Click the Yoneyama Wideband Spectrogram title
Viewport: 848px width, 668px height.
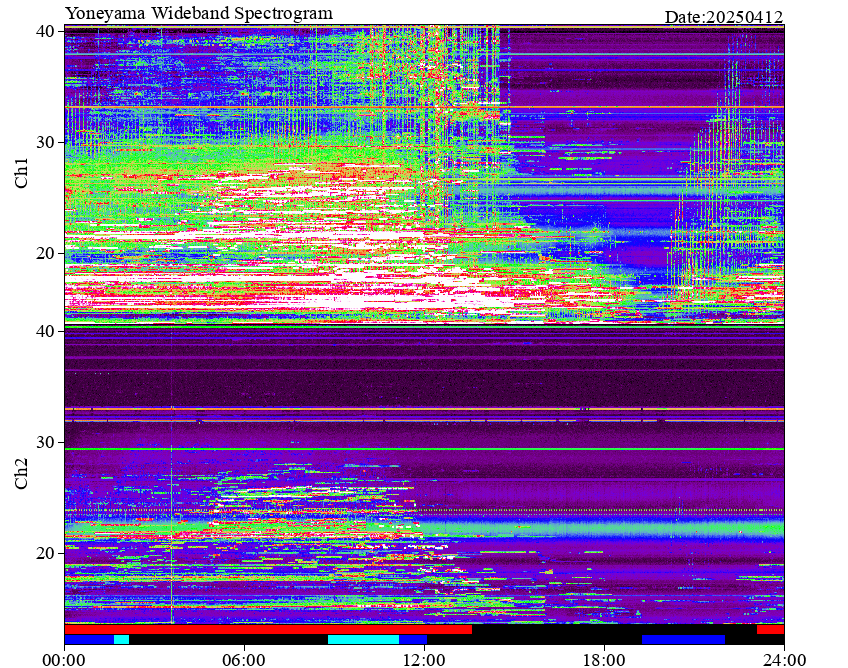[x=199, y=13]
